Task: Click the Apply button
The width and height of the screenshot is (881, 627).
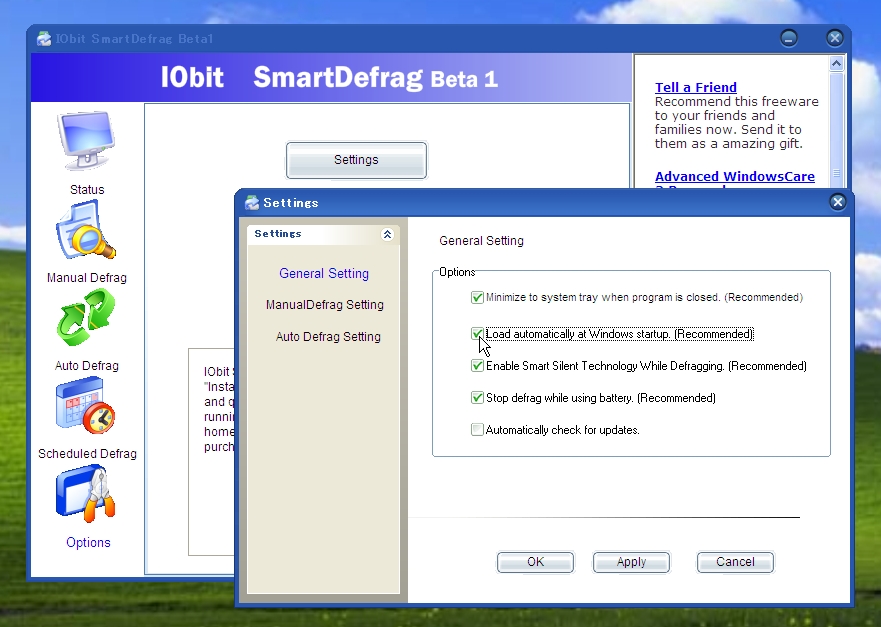Action: [x=632, y=562]
